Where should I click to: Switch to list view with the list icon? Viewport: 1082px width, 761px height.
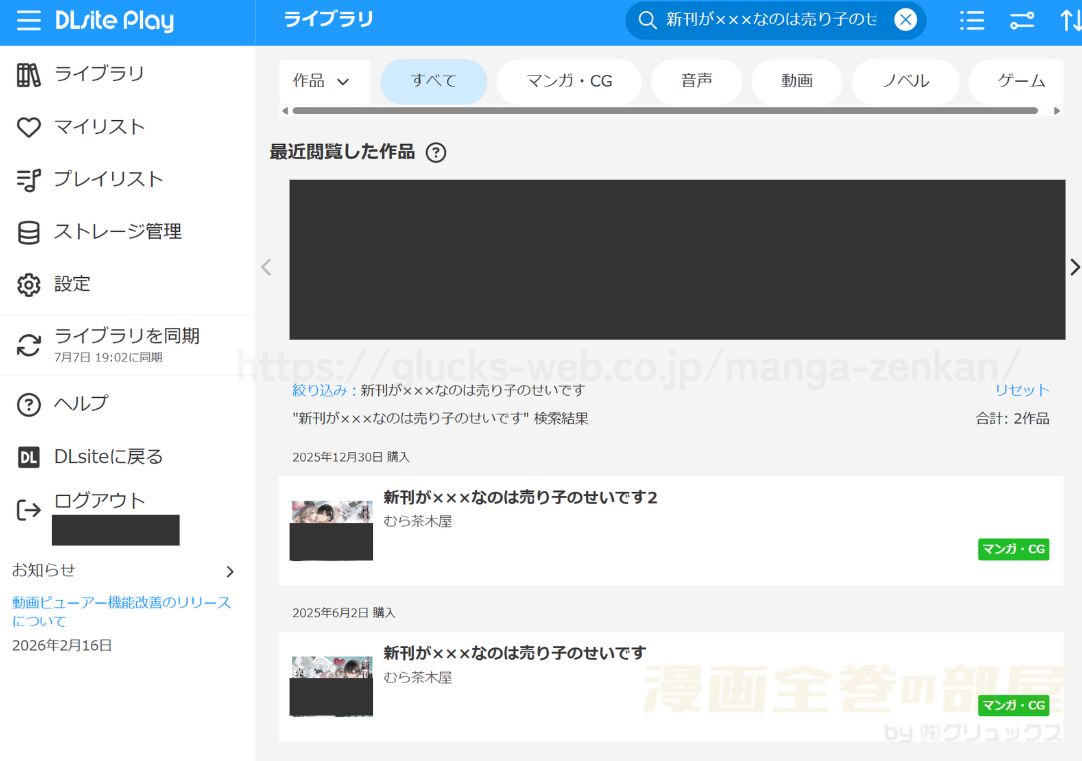click(972, 21)
